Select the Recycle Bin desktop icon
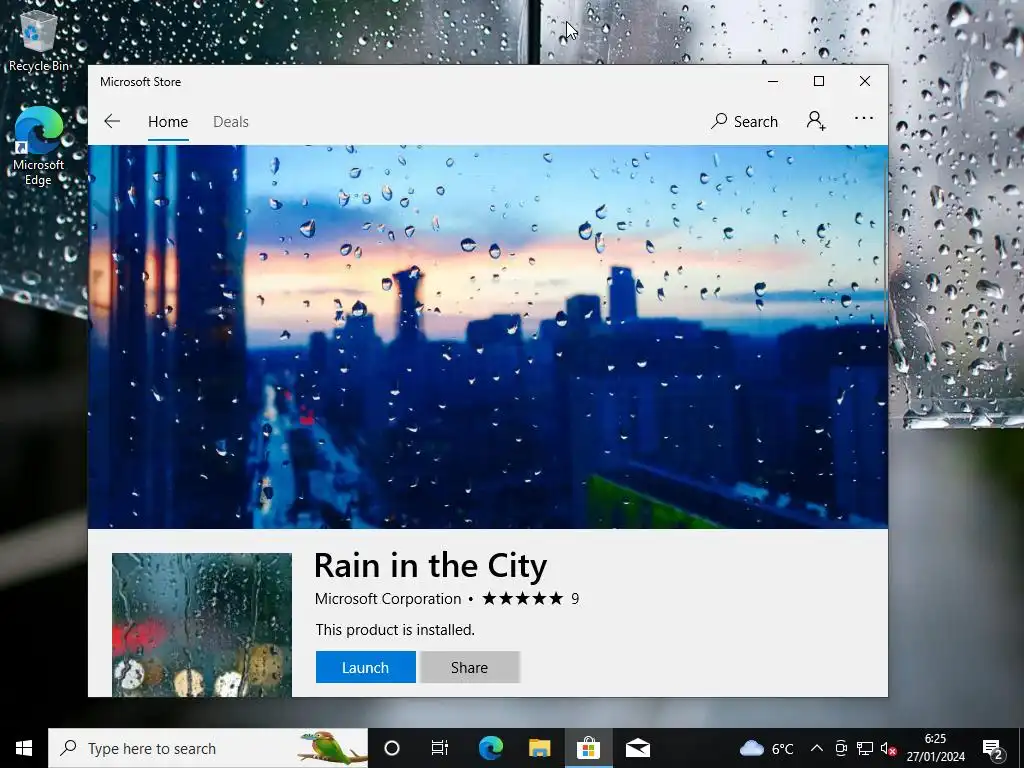This screenshot has width=1024, height=768. [39, 40]
